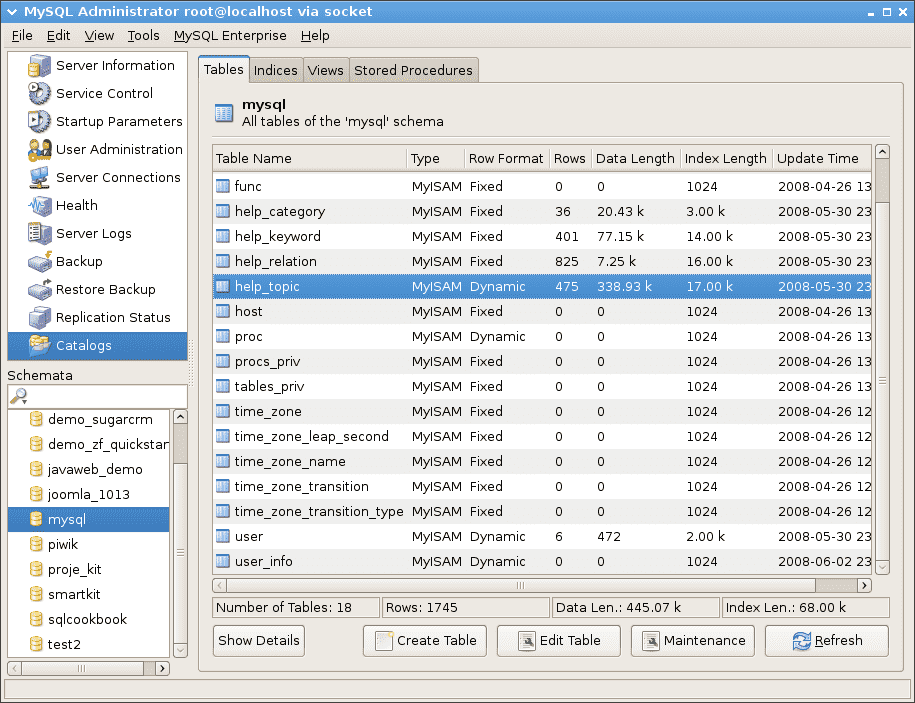915x703 pixels.
Task: Click the table icon of func row
Action: point(223,186)
